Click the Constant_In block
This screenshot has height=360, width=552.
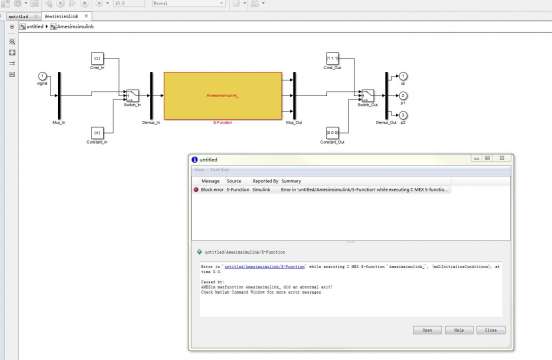pyautogui.click(x=98, y=133)
